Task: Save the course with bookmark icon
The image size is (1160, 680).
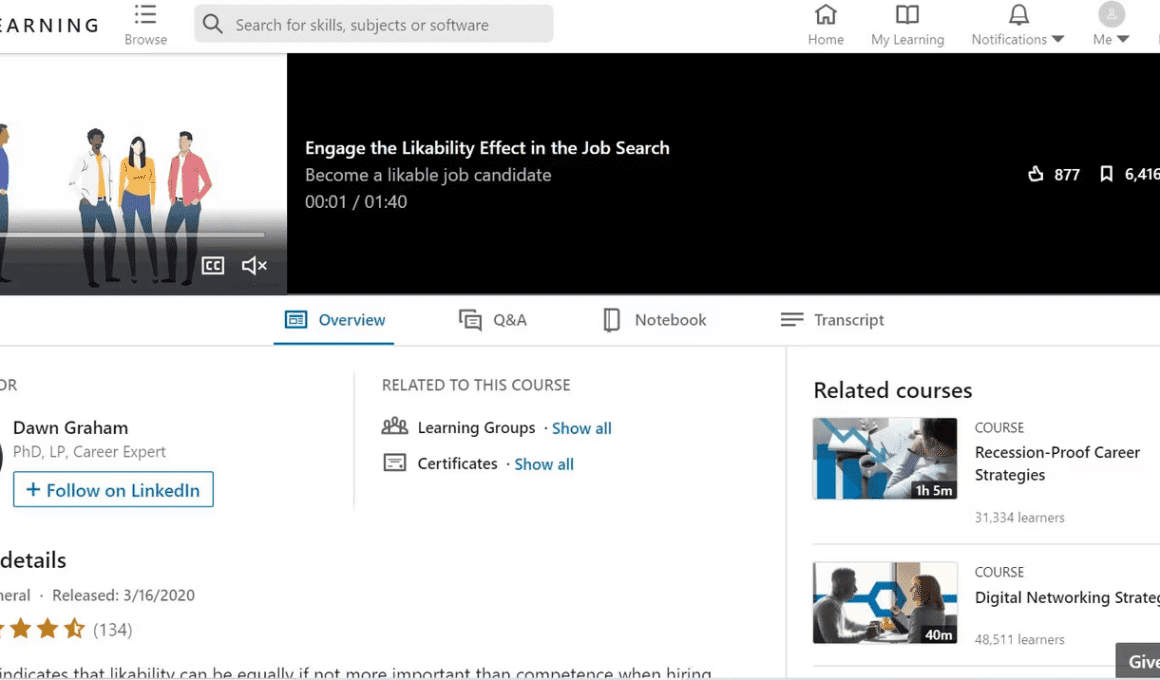Action: click(x=1106, y=174)
